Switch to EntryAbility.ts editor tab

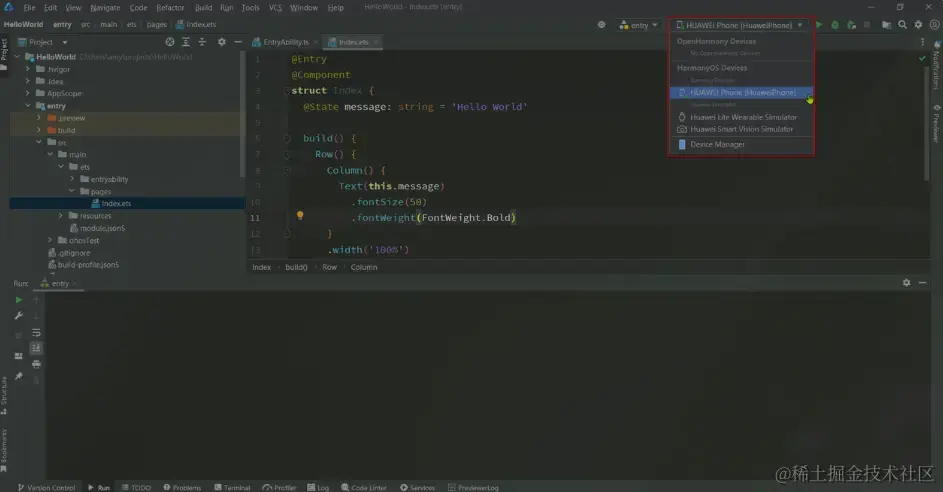click(x=285, y=42)
